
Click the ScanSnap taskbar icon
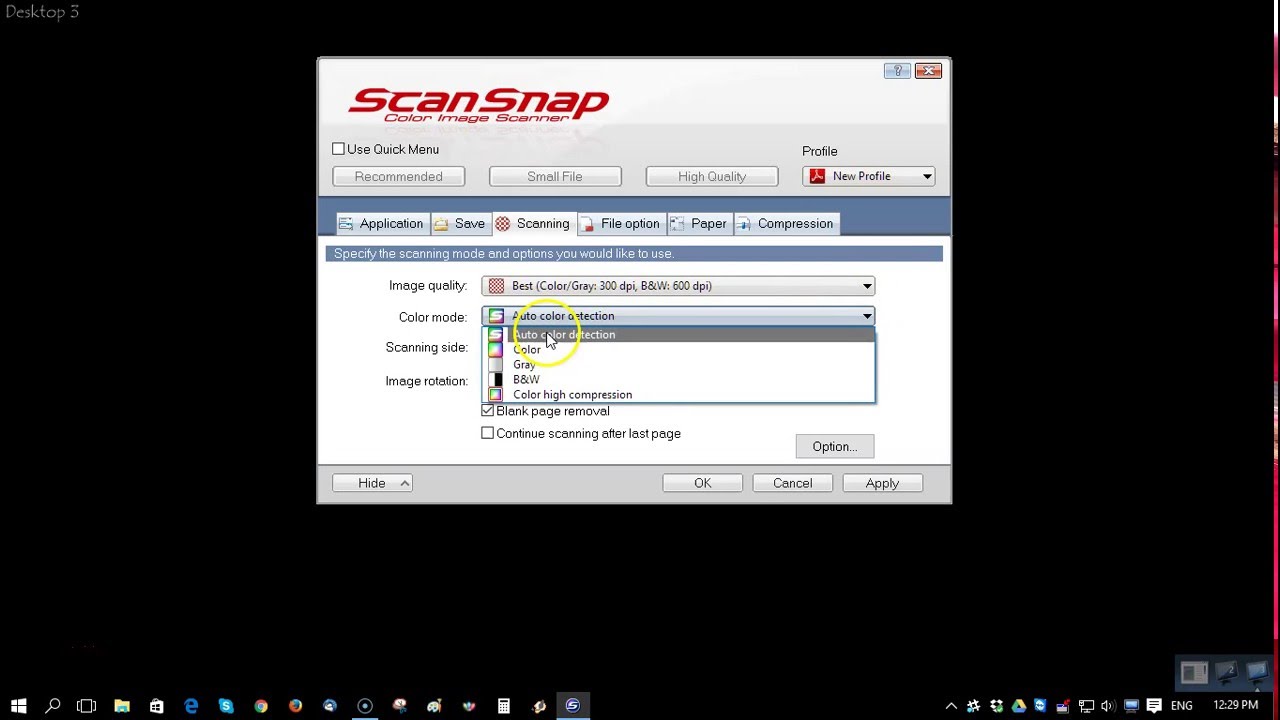572,706
